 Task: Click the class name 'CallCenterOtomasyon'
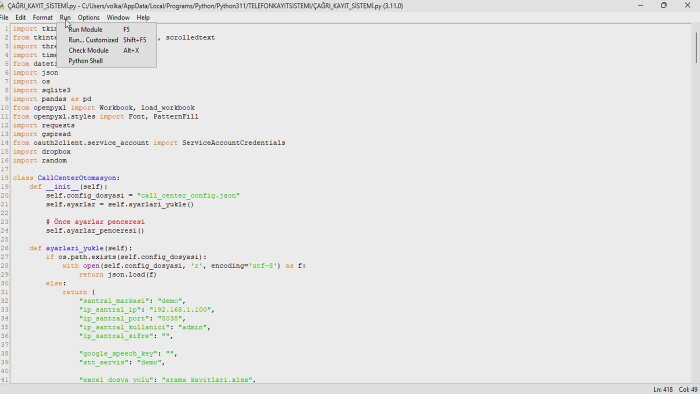(x=77, y=178)
